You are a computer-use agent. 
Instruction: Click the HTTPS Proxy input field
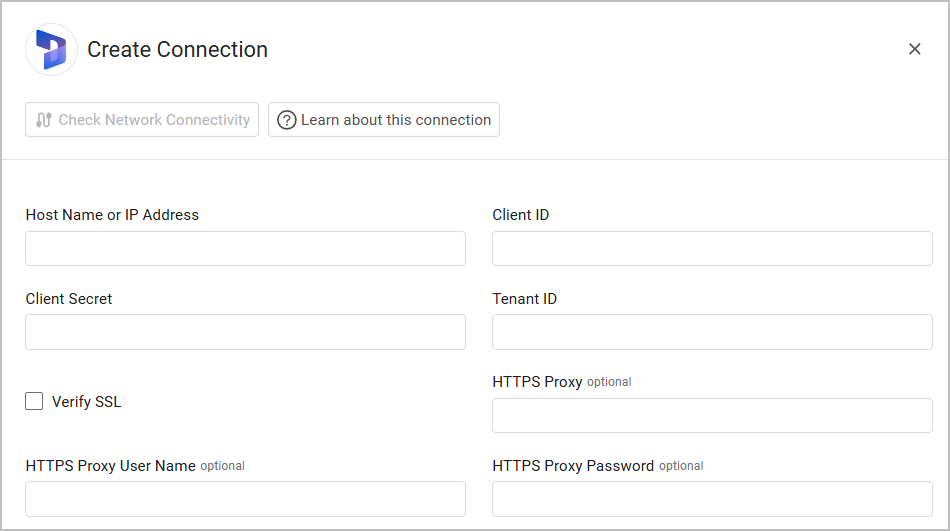coord(712,416)
